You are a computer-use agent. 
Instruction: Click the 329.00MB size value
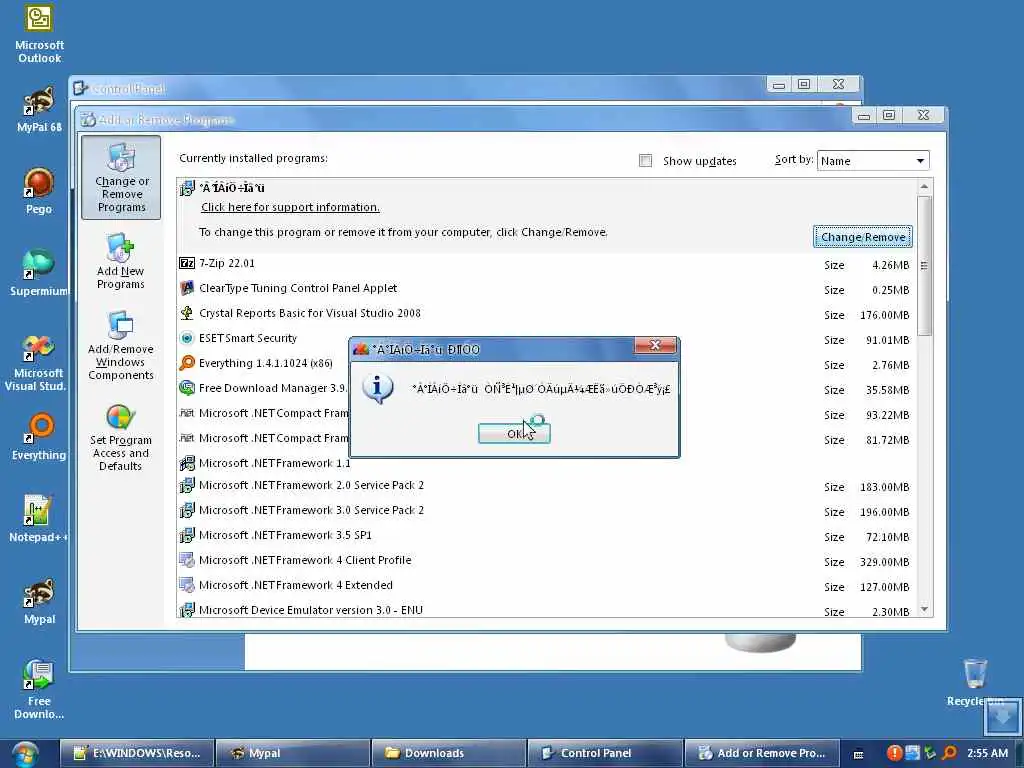[x=884, y=562]
